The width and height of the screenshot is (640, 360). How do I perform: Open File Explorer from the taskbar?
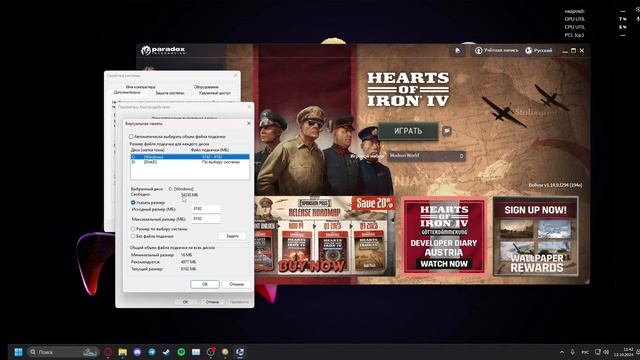122,352
